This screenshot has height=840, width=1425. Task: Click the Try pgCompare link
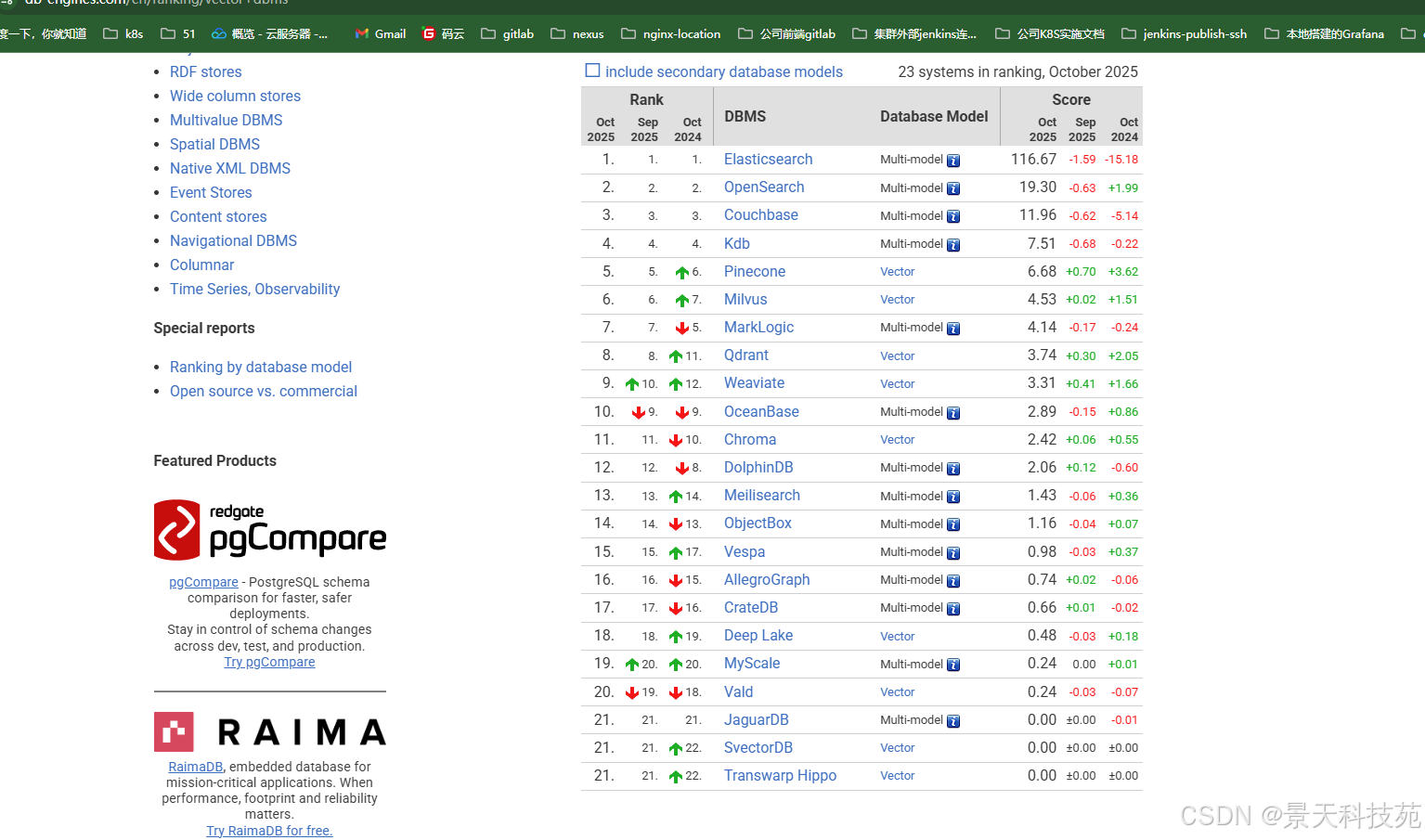coord(270,662)
